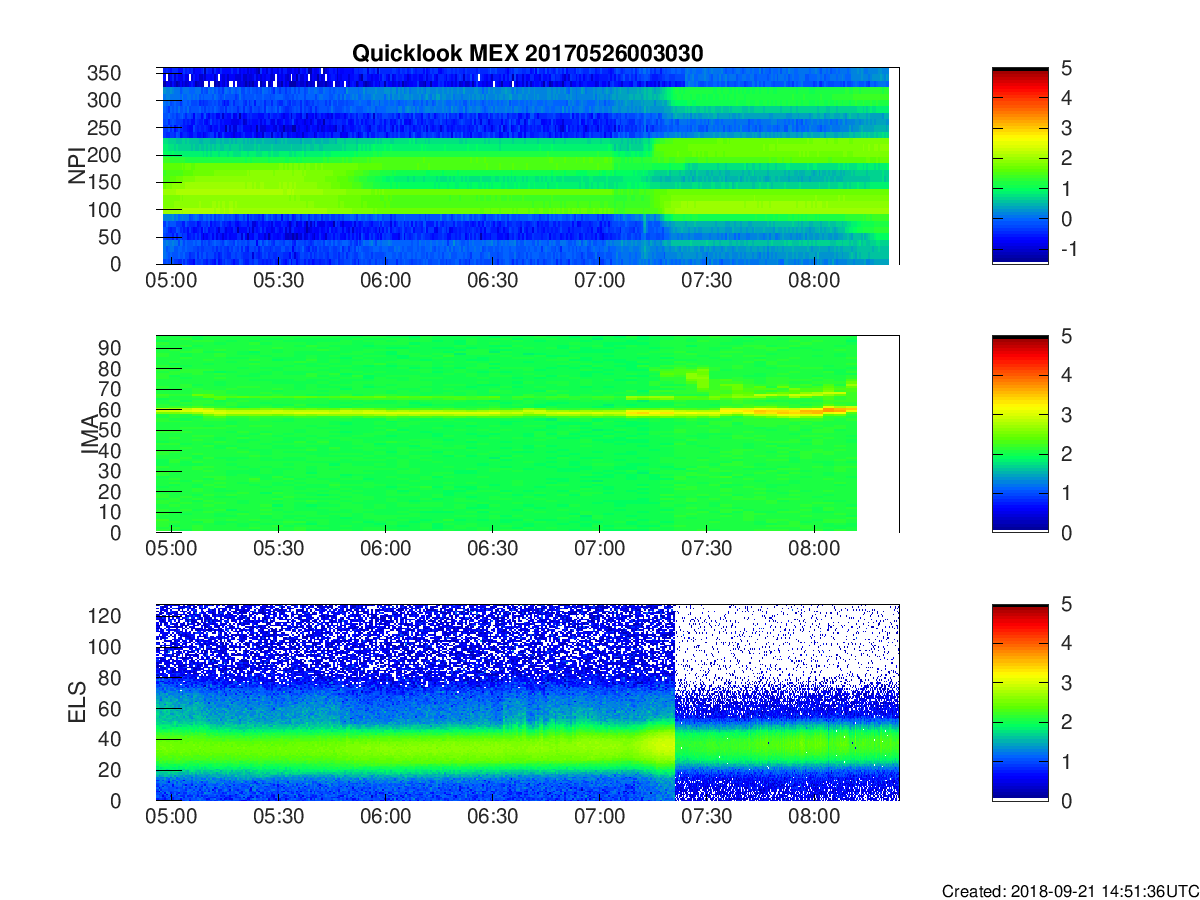
Task: Pick the 05:00 time label under NPI plot
Action: 171,281
